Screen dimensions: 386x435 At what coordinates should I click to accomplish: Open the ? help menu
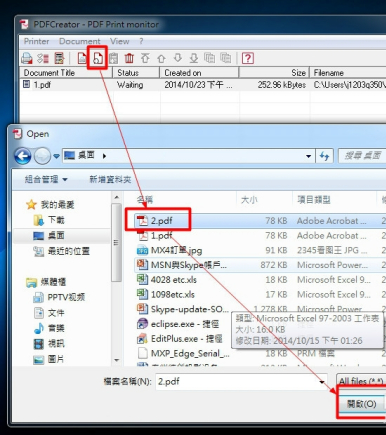tap(141, 41)
